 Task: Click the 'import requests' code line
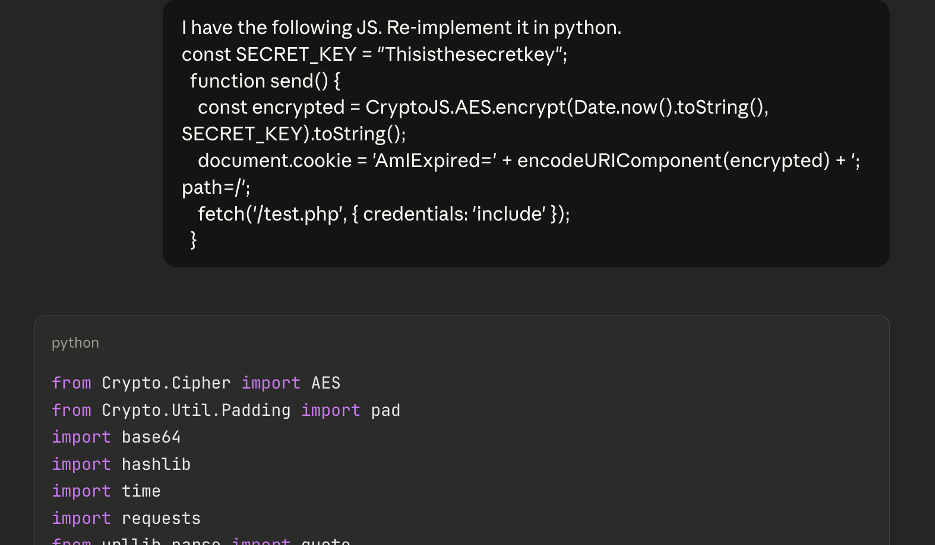pyautogui.click(x=126, y=518)
